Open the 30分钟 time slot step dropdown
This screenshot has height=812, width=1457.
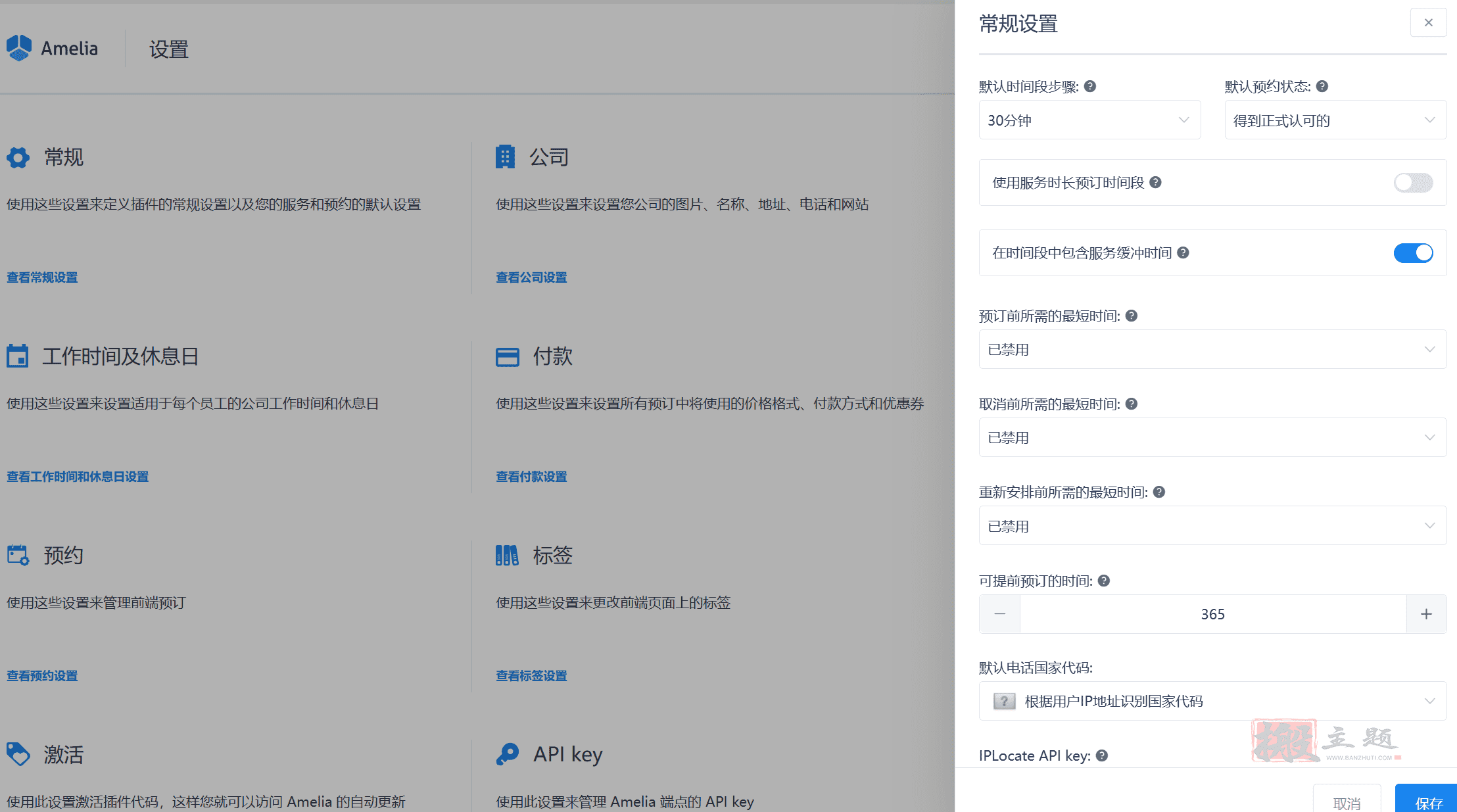point(1089,120)
